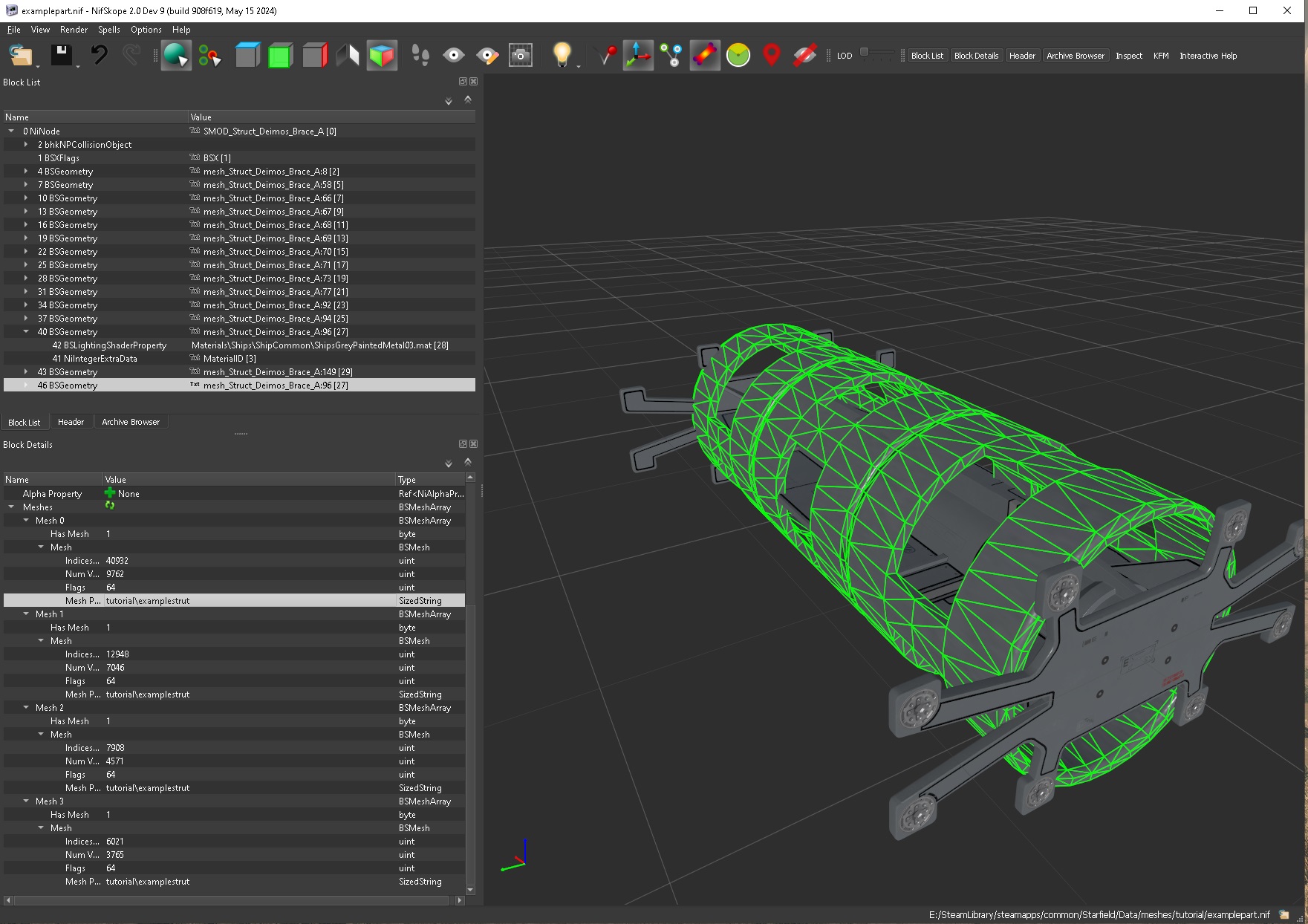Toggle the lighting lightbulb icon
Screen dimensions: 1308x924
coord(562,55)
